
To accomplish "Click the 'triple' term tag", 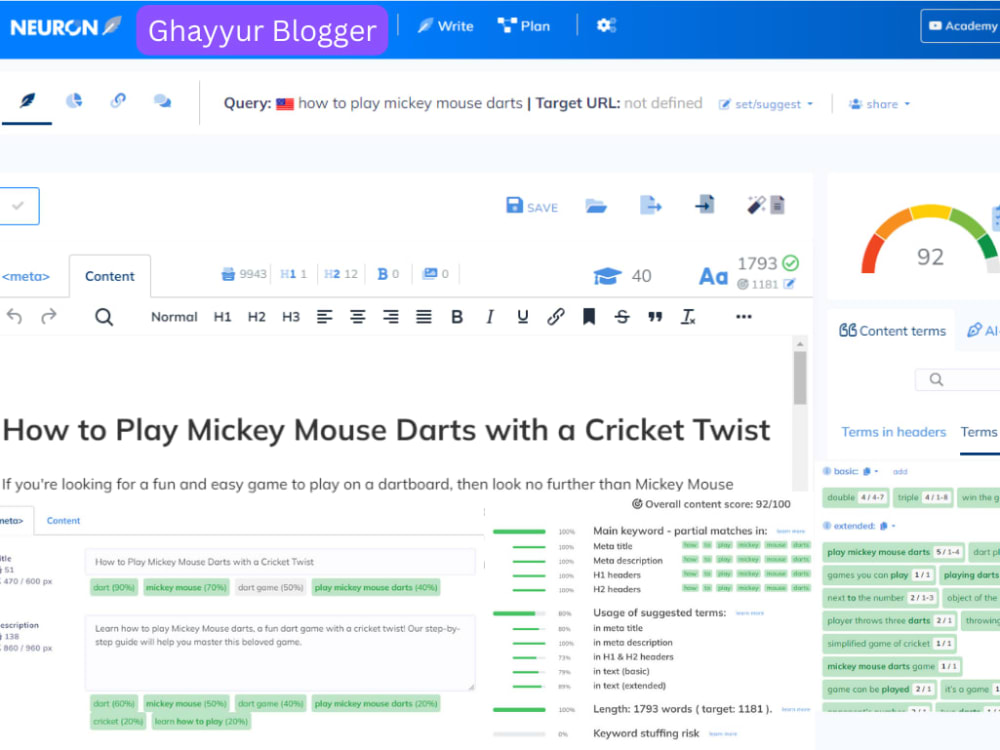I will (923, 497).
